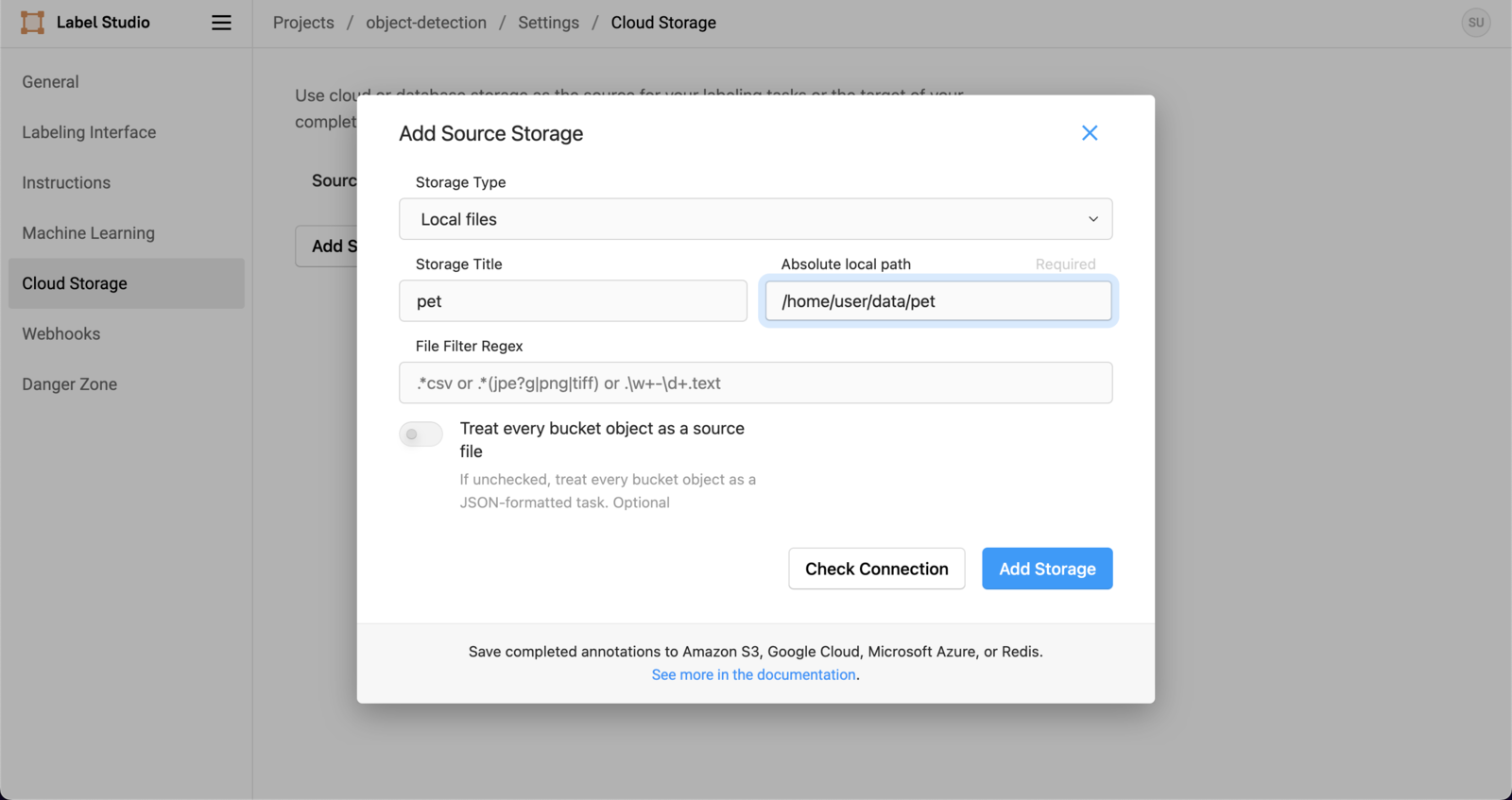Open Machine Learning settings
Image resolution: width=1512 pixels, height=800 pixels.
click(89, 233)
